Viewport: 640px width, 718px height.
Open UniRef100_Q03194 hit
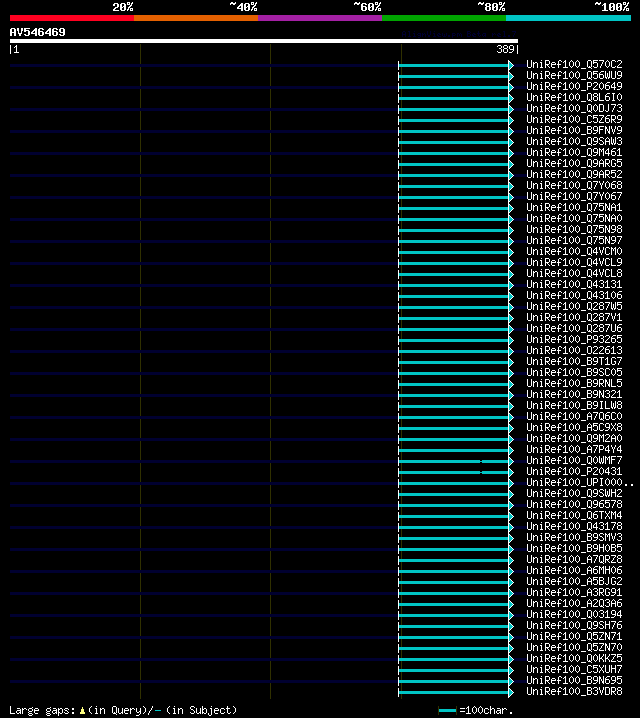(x=574, y=614)
